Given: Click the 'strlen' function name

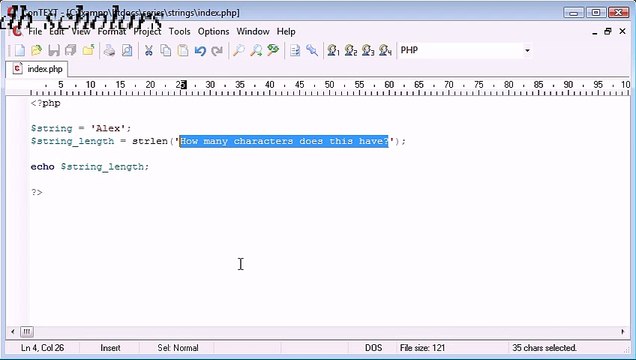Looking at the screenshot, I should coord(150,141).
